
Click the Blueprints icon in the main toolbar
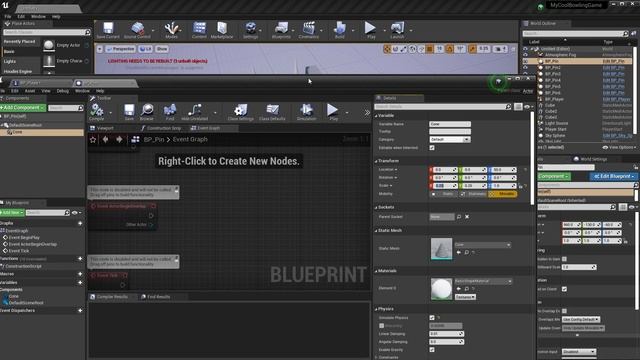click(281, 30)
